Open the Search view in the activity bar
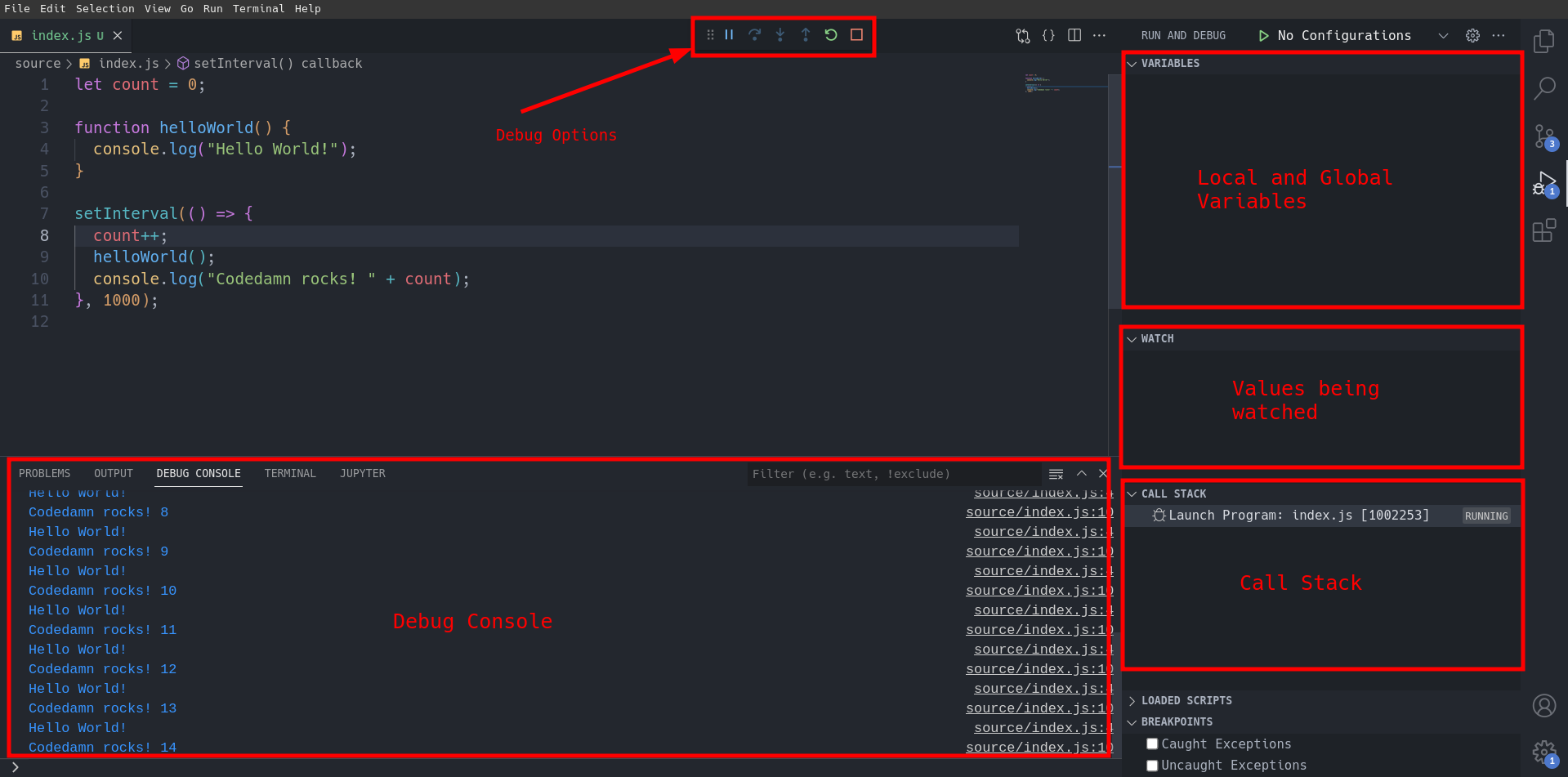Screen dimensions: 1568x777 pos(1545,87)
